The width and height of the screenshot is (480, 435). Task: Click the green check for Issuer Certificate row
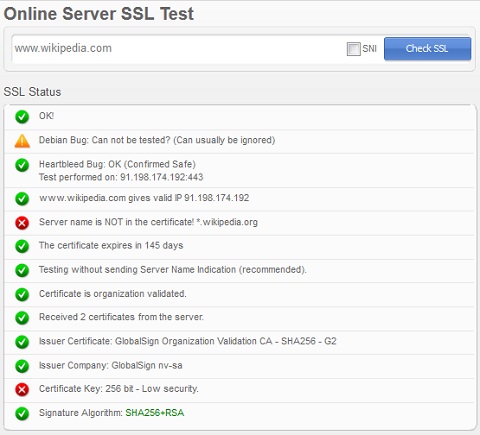coord(22,342)
